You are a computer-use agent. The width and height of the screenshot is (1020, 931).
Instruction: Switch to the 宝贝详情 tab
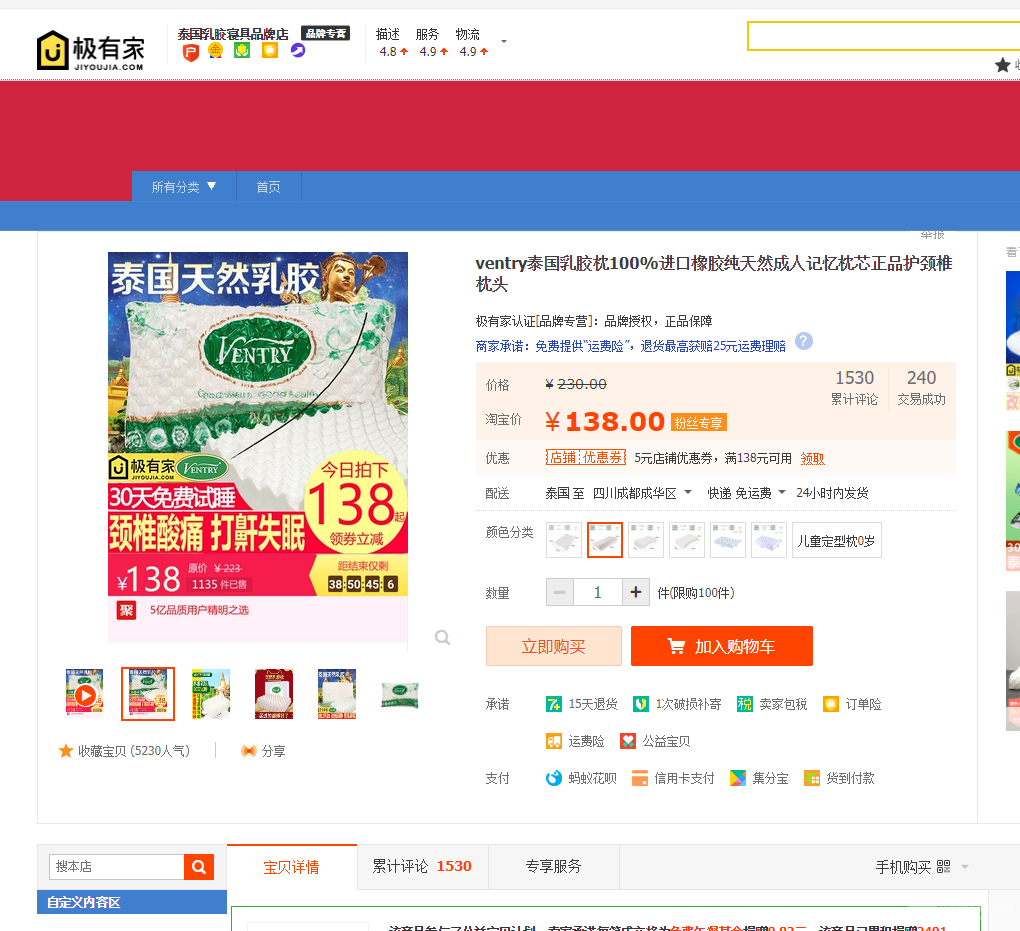coord(291,867)
